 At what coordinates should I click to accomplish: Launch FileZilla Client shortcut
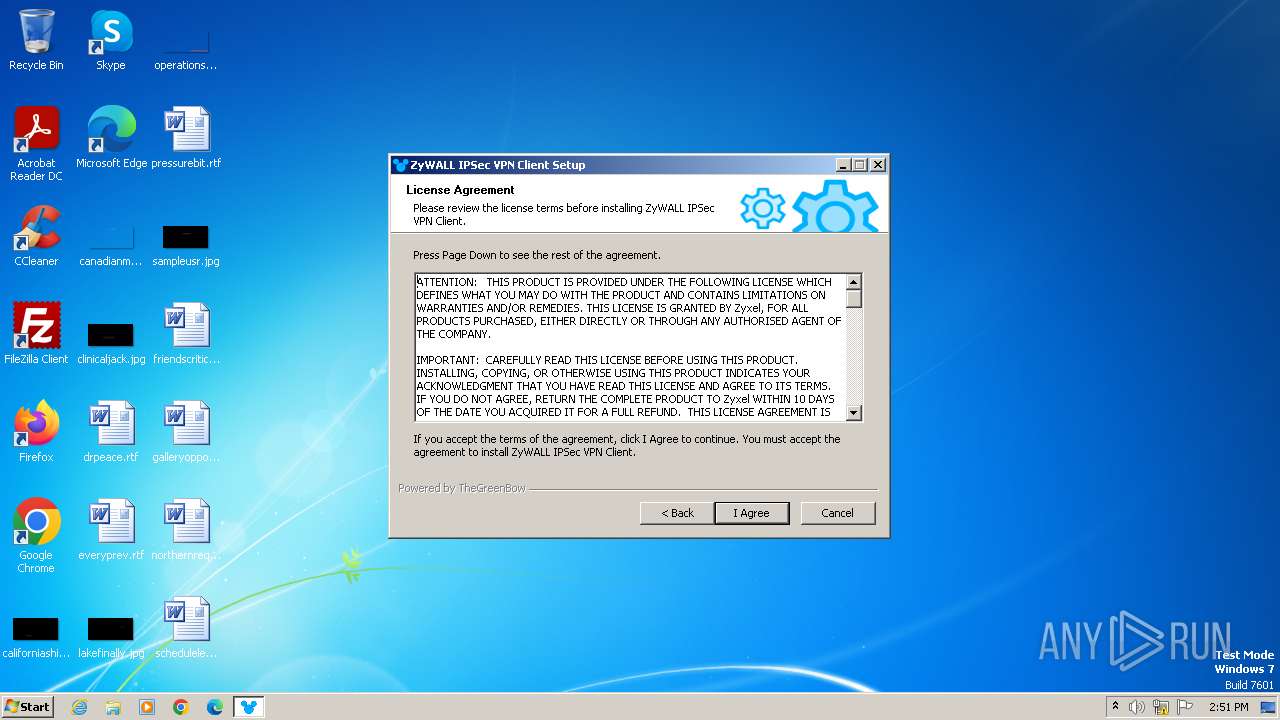(x=36, y=334)
